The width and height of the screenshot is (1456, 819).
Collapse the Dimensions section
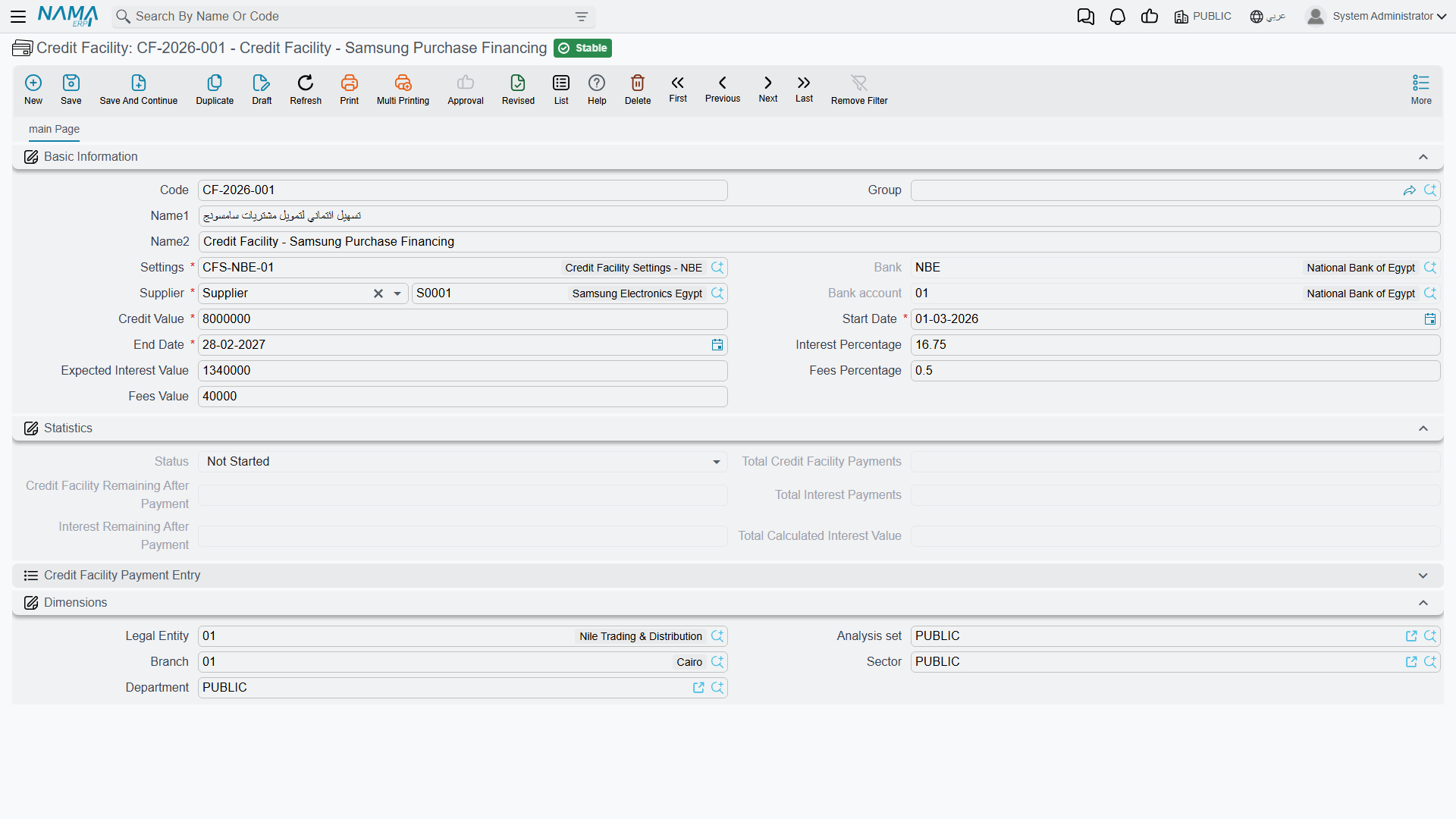[1423, 603]
